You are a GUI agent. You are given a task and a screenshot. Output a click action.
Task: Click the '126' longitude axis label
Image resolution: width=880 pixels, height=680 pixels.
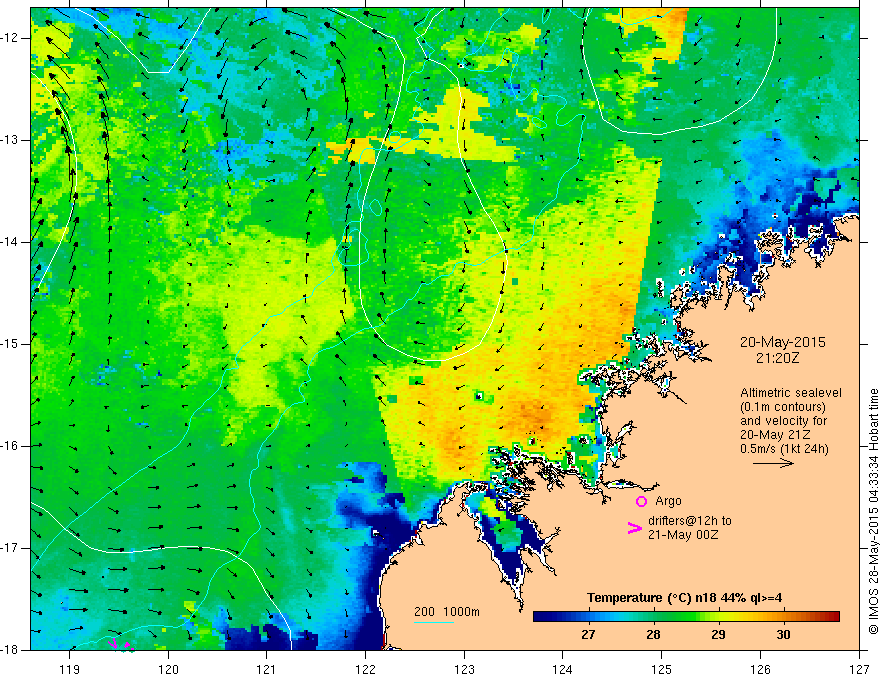click(x=760, y=669)
